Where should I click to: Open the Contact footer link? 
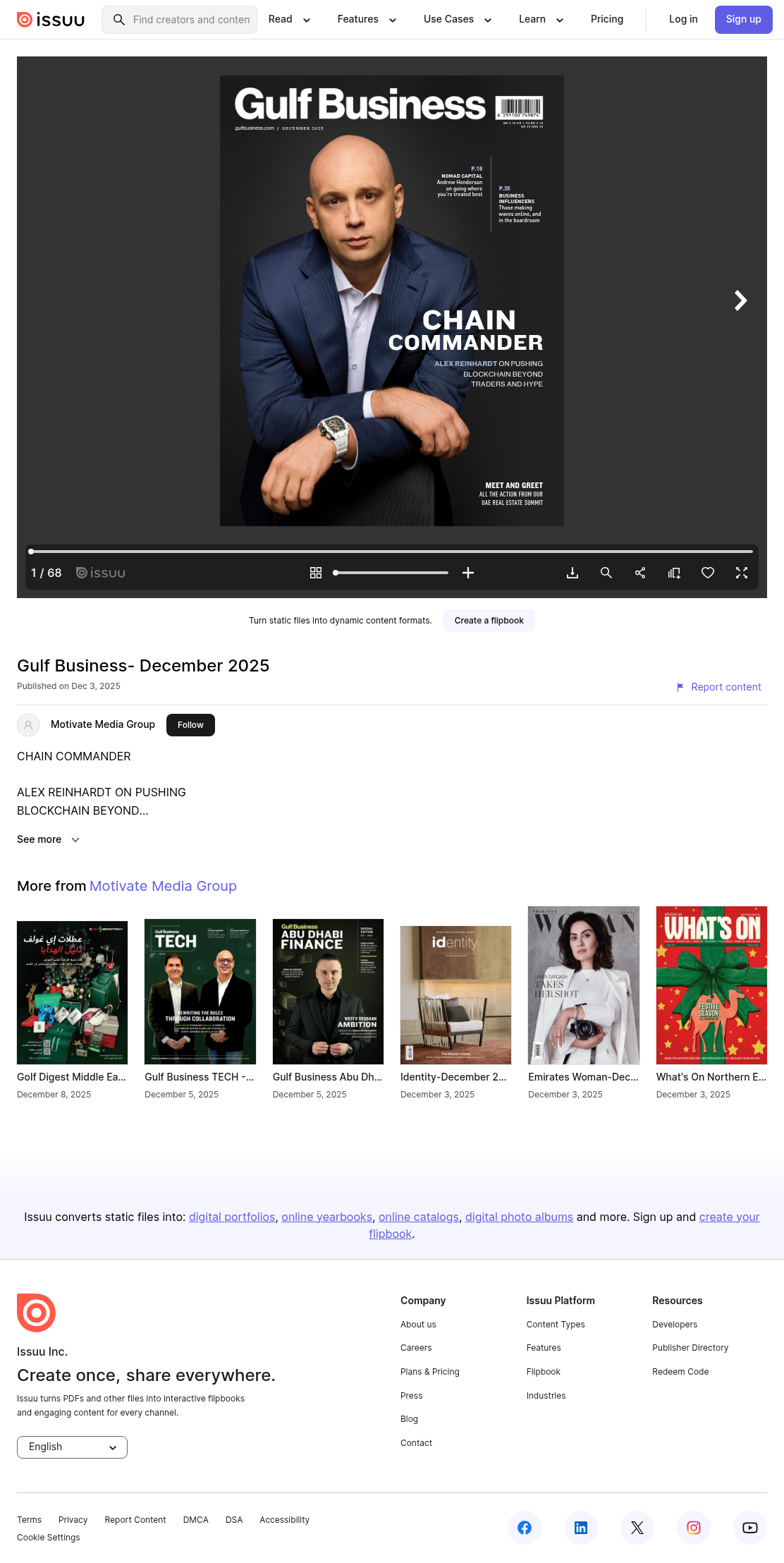click(416, 1443)
